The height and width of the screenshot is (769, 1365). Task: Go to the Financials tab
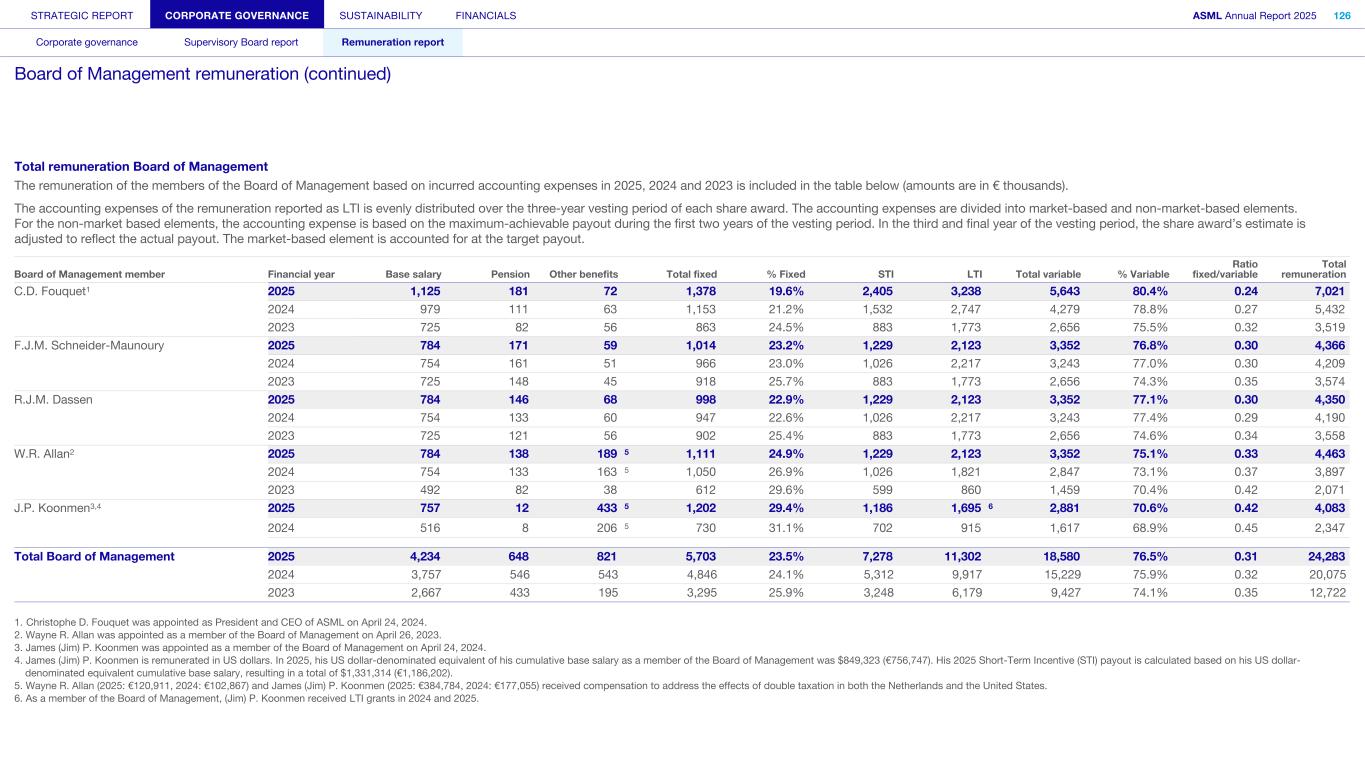pos(485,15)
